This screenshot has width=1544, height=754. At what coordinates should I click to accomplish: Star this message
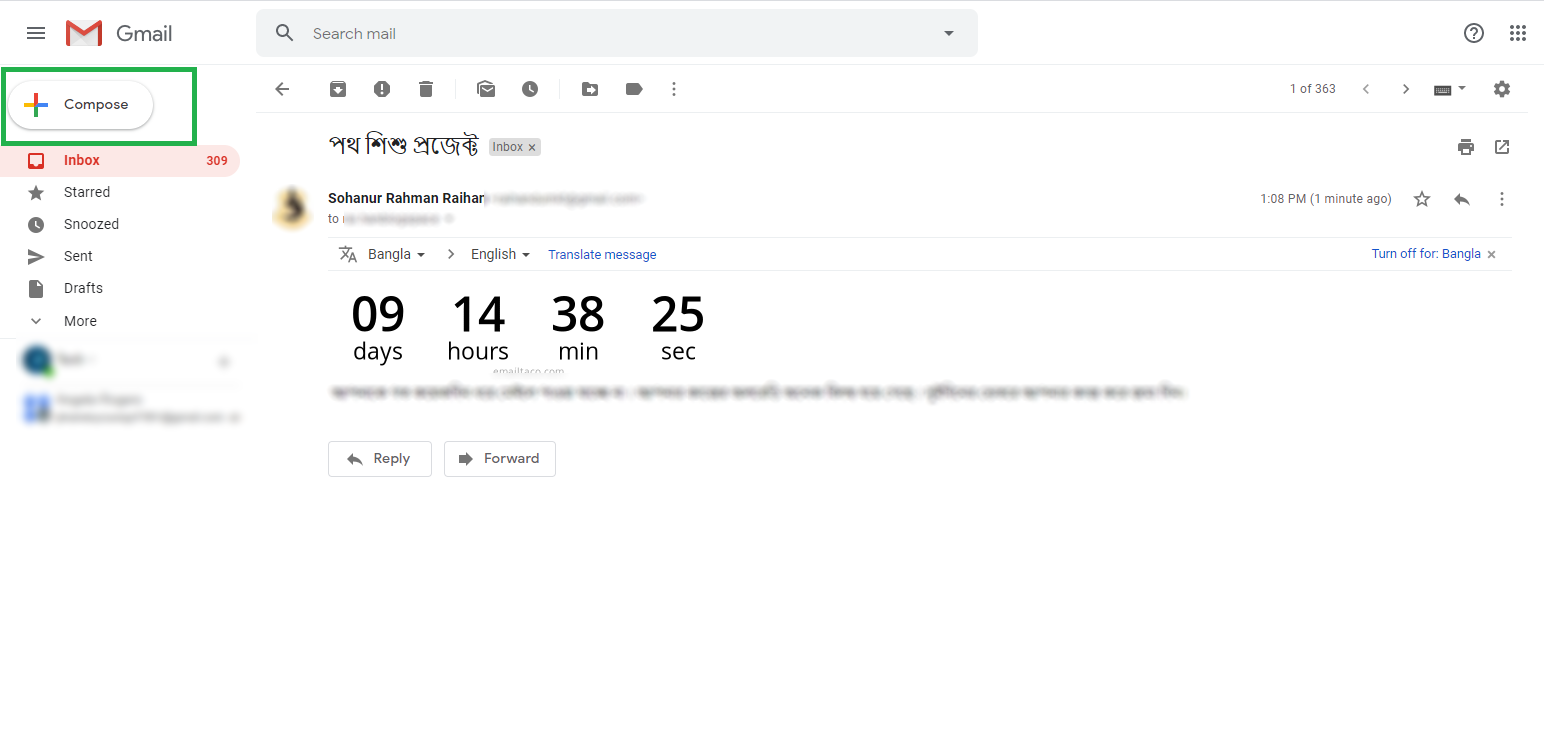click(x=1422, y=199)
